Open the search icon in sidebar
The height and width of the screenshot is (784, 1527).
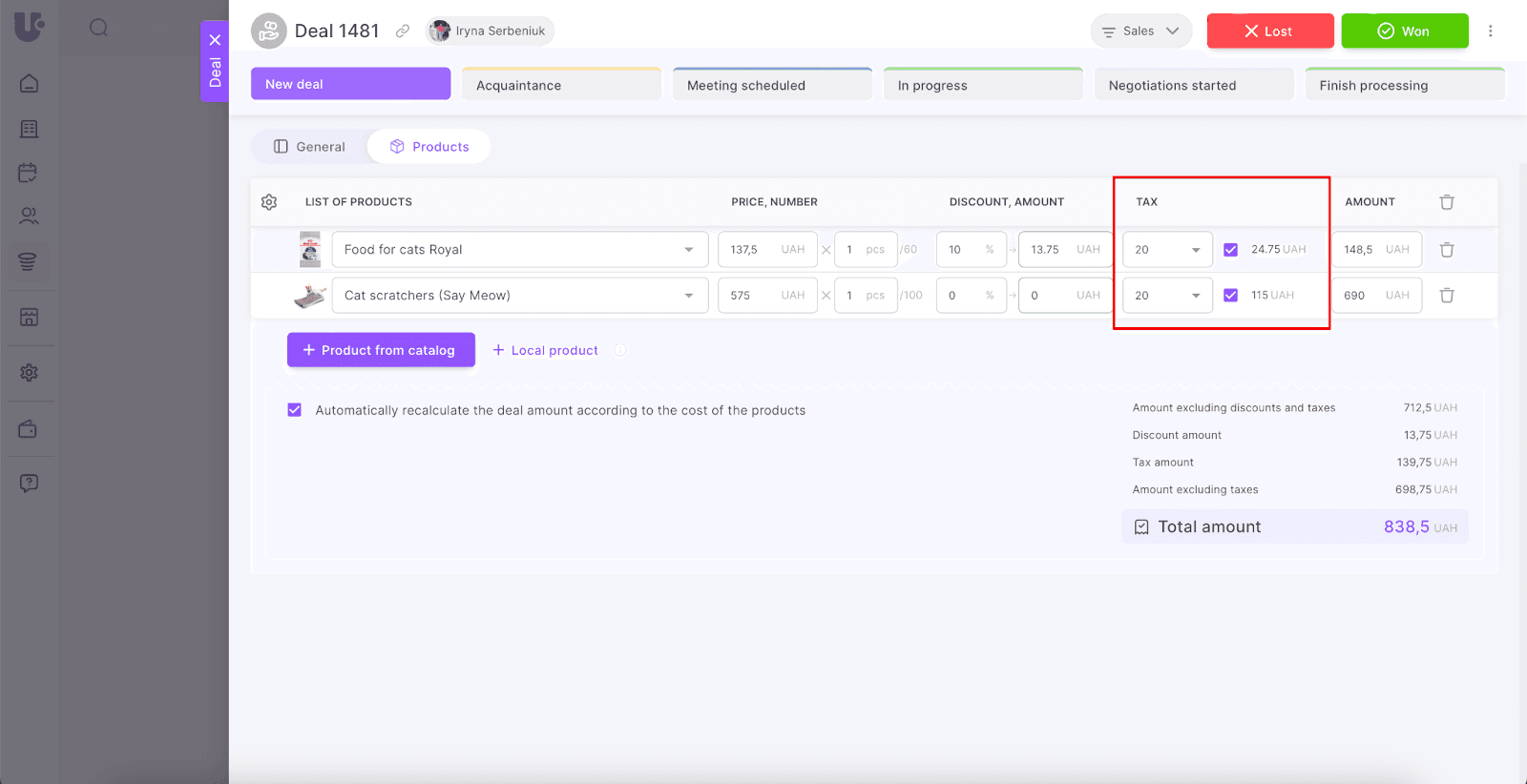pos(98,28)
